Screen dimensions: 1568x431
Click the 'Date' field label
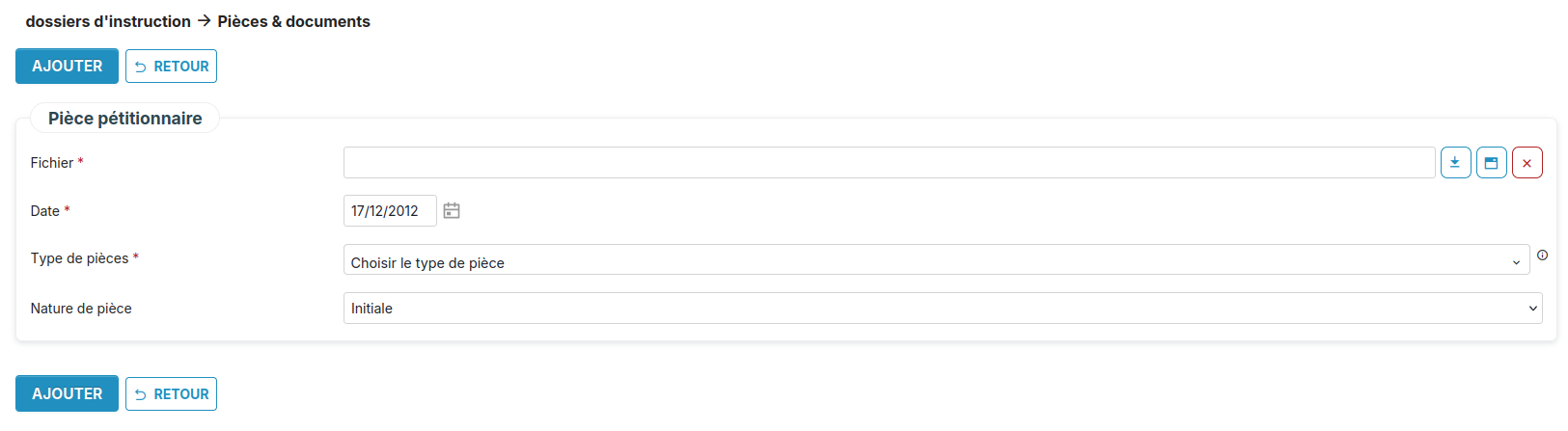coord(45,211)
